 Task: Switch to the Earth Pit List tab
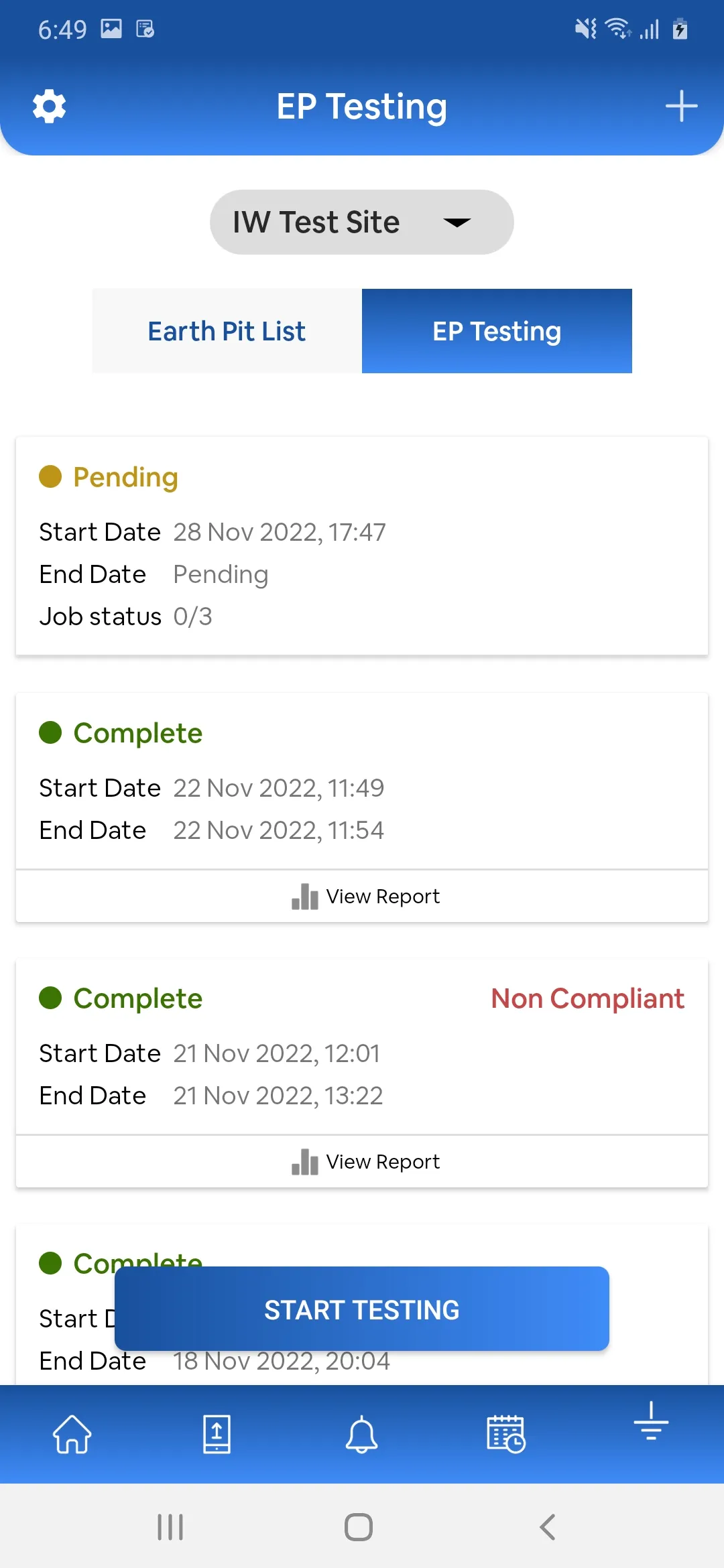click(x=226, y=330)
